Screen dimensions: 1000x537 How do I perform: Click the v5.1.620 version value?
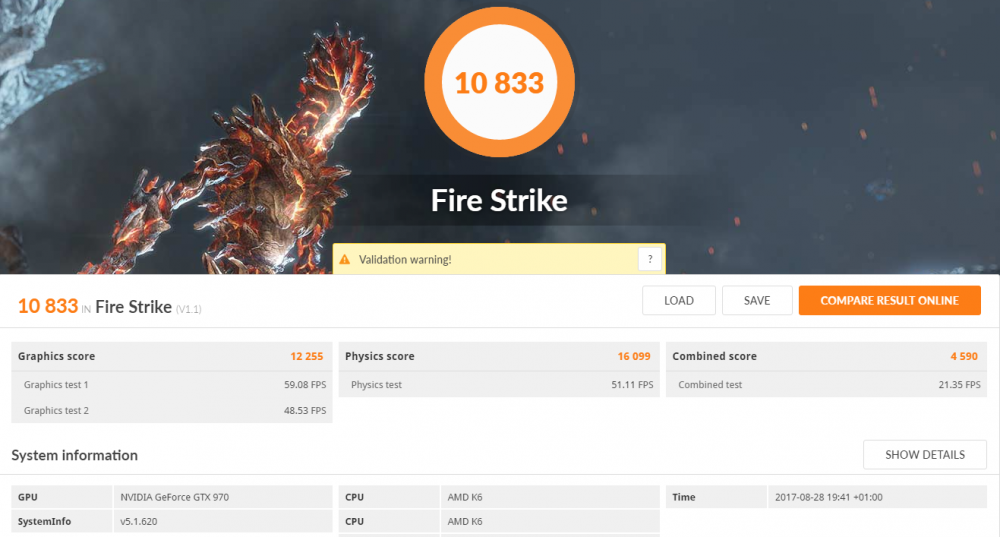pyautogui.click(x=138, y=521)
